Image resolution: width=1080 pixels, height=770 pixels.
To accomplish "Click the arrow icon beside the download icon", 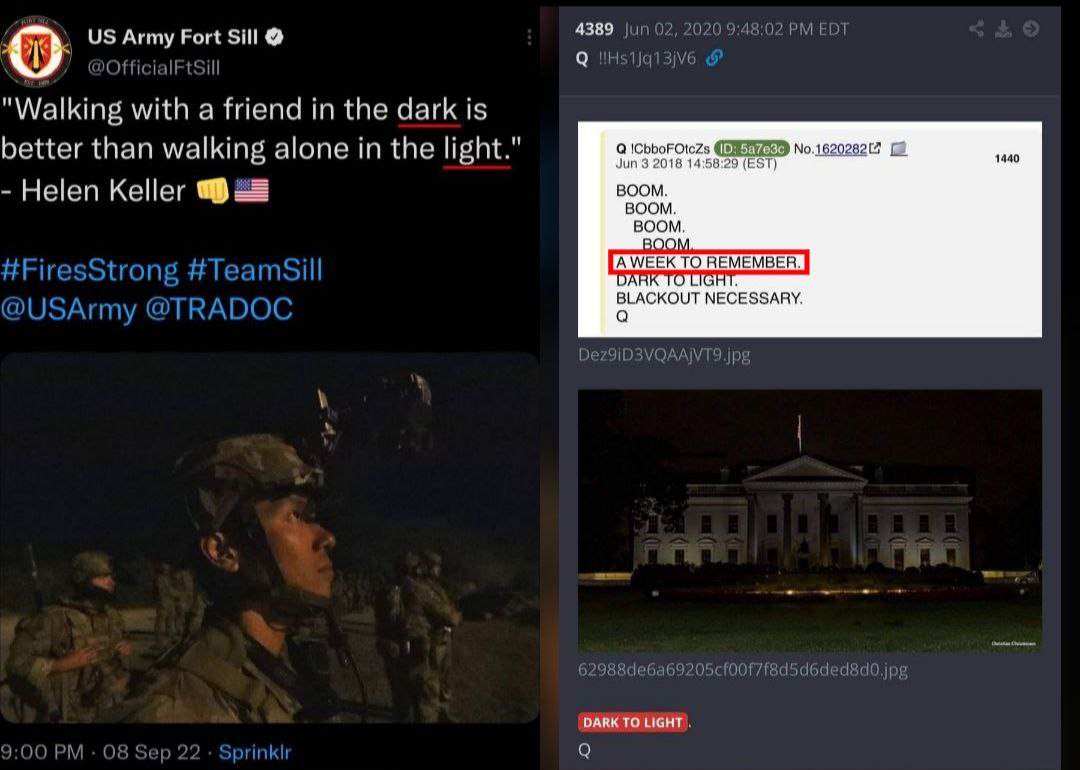I will click(x=1031, y=29).
